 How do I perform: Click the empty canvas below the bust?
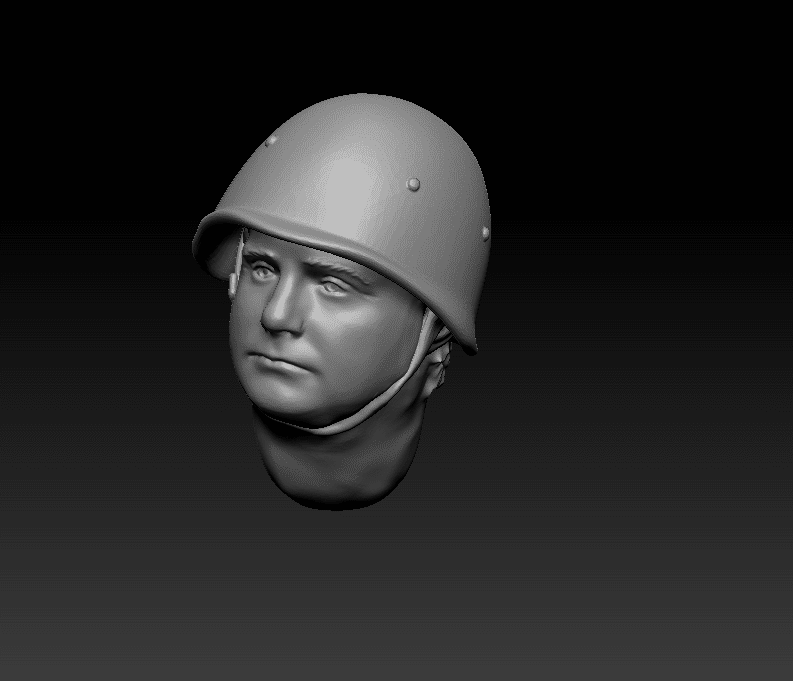(x=400, y=600)
